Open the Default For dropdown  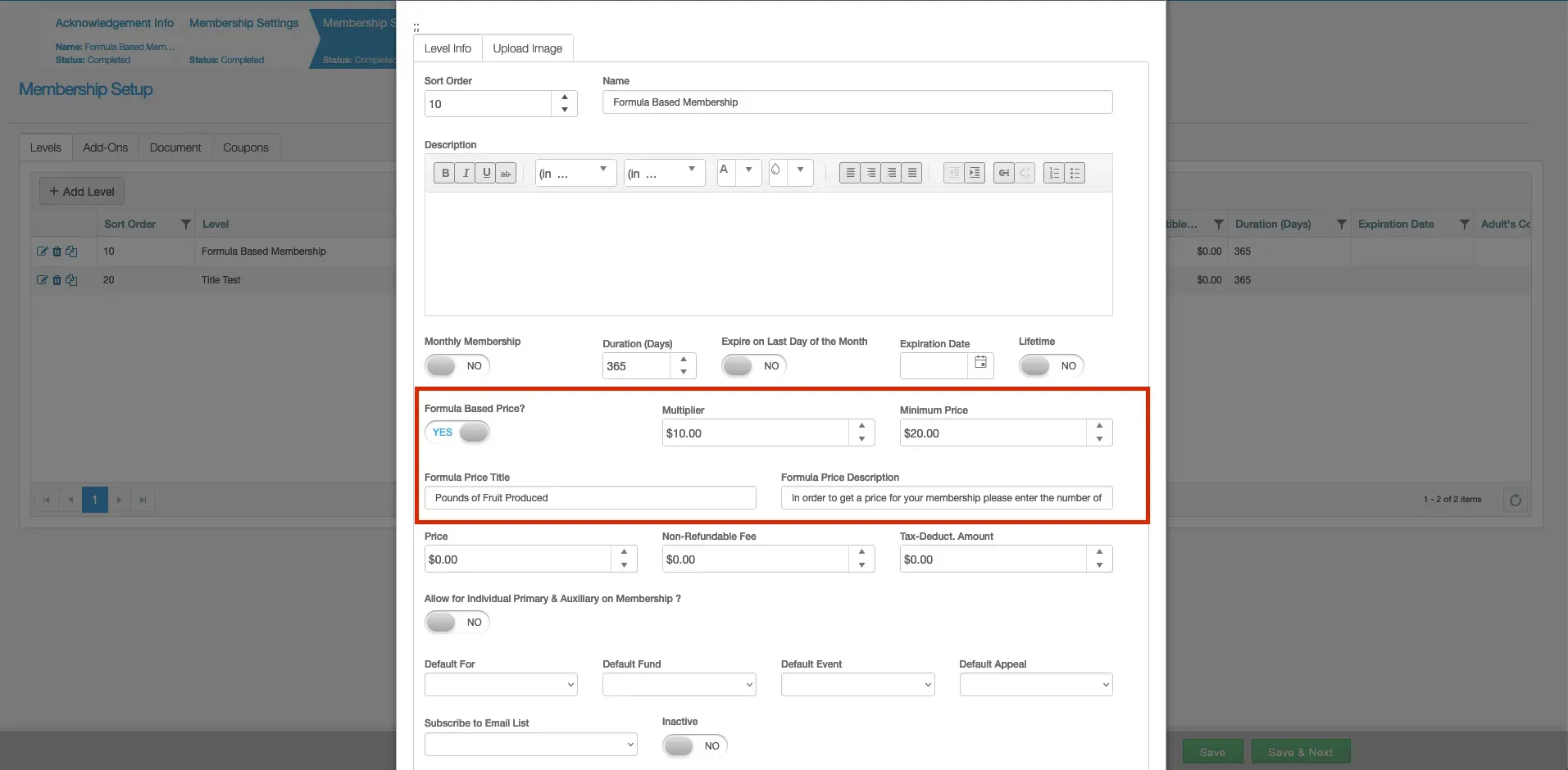click(x=501, y=685)
